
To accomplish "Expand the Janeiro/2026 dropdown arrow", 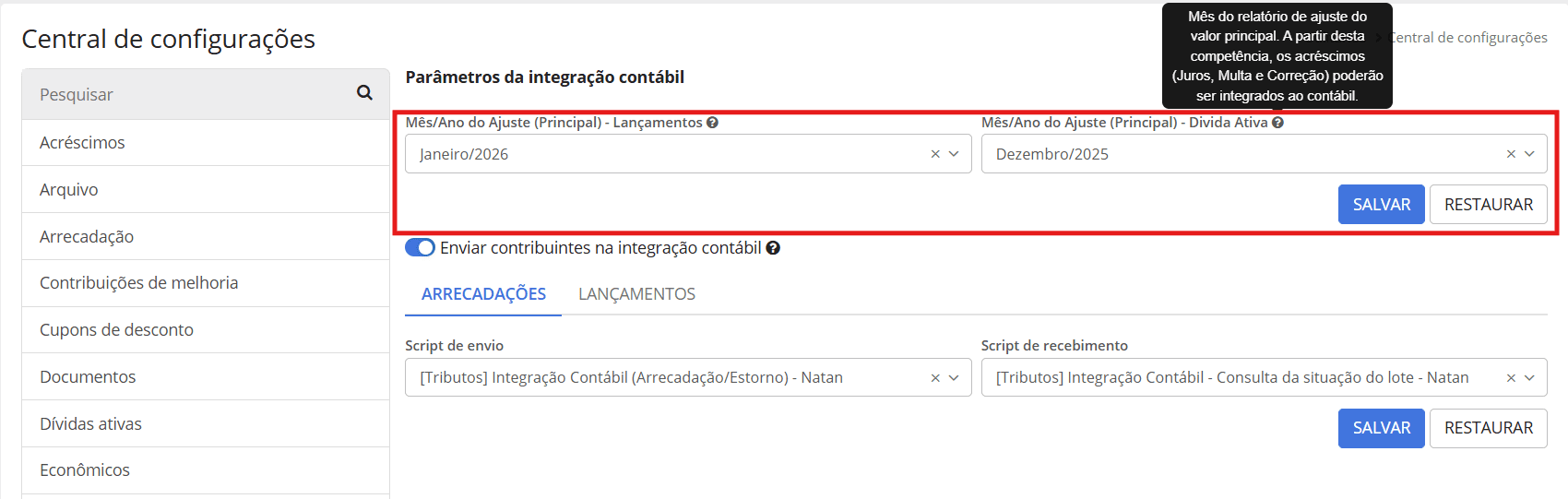I will (x=954, y=154).
